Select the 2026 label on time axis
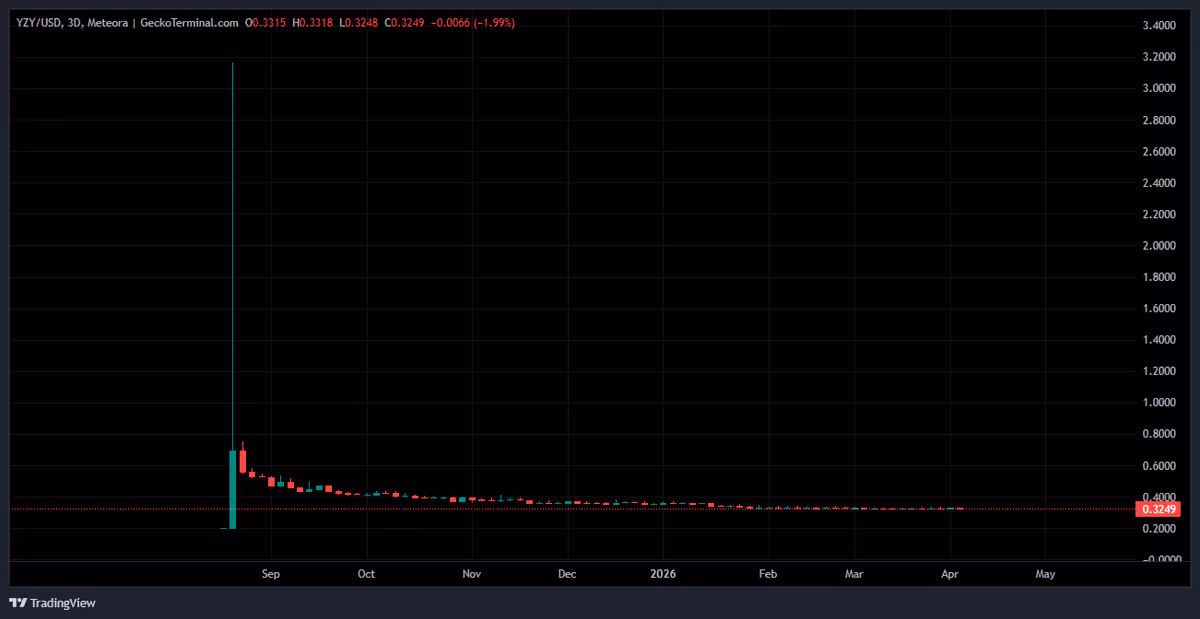Viewport: 1200px width, 619px height. coord(662,574)
